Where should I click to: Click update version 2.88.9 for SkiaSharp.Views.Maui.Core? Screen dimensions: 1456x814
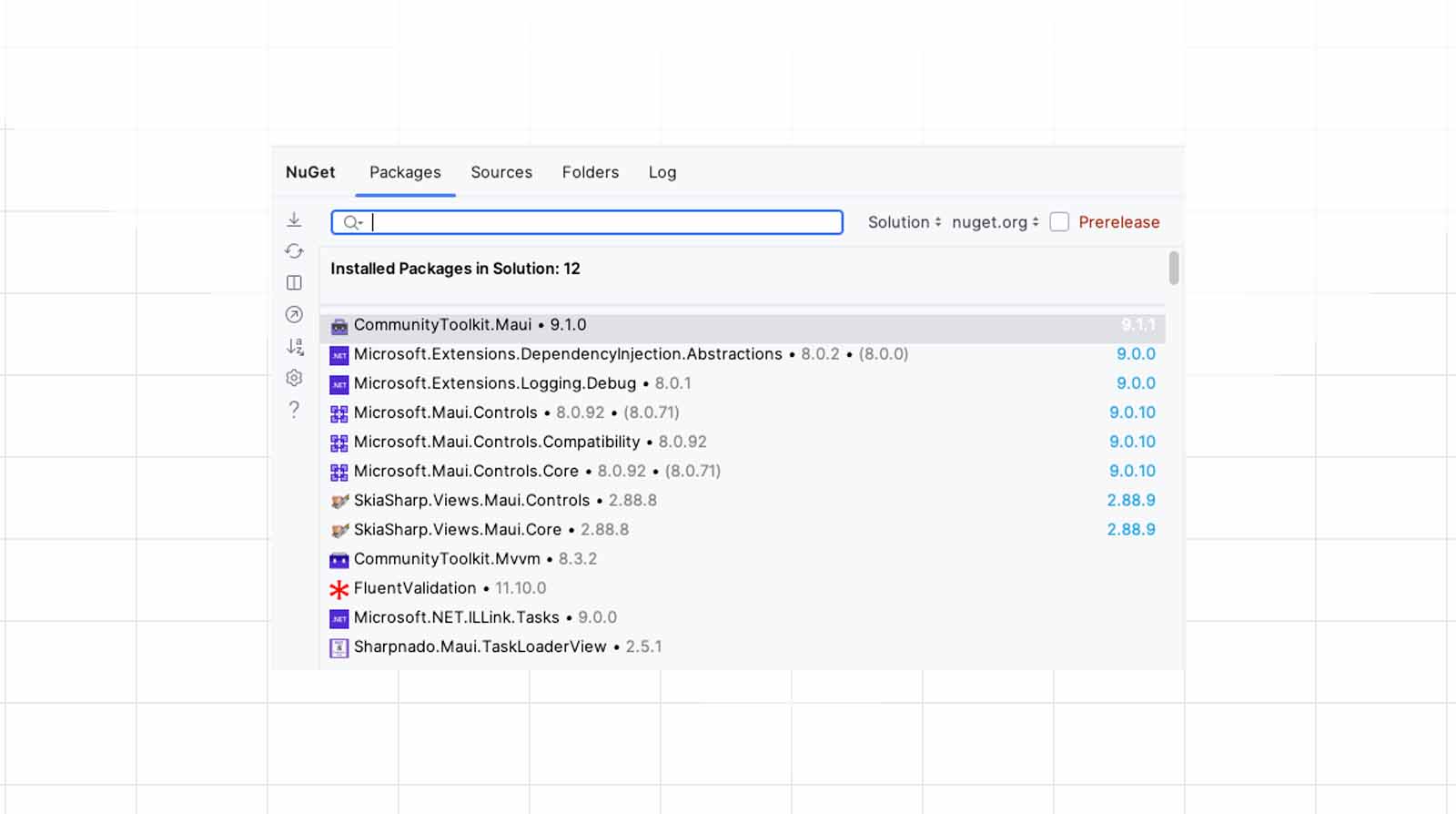1131,529
